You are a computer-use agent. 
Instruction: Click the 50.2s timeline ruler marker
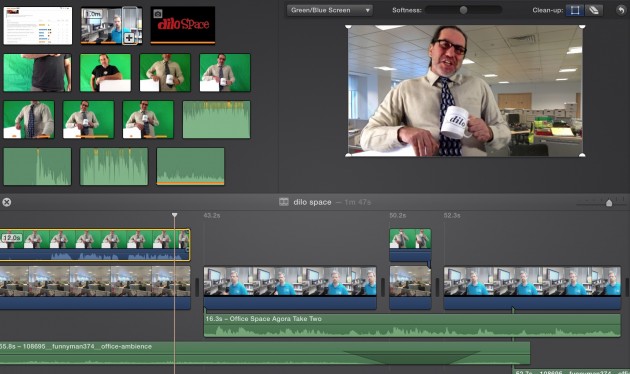pyautogui.click(x=398, y=215)
